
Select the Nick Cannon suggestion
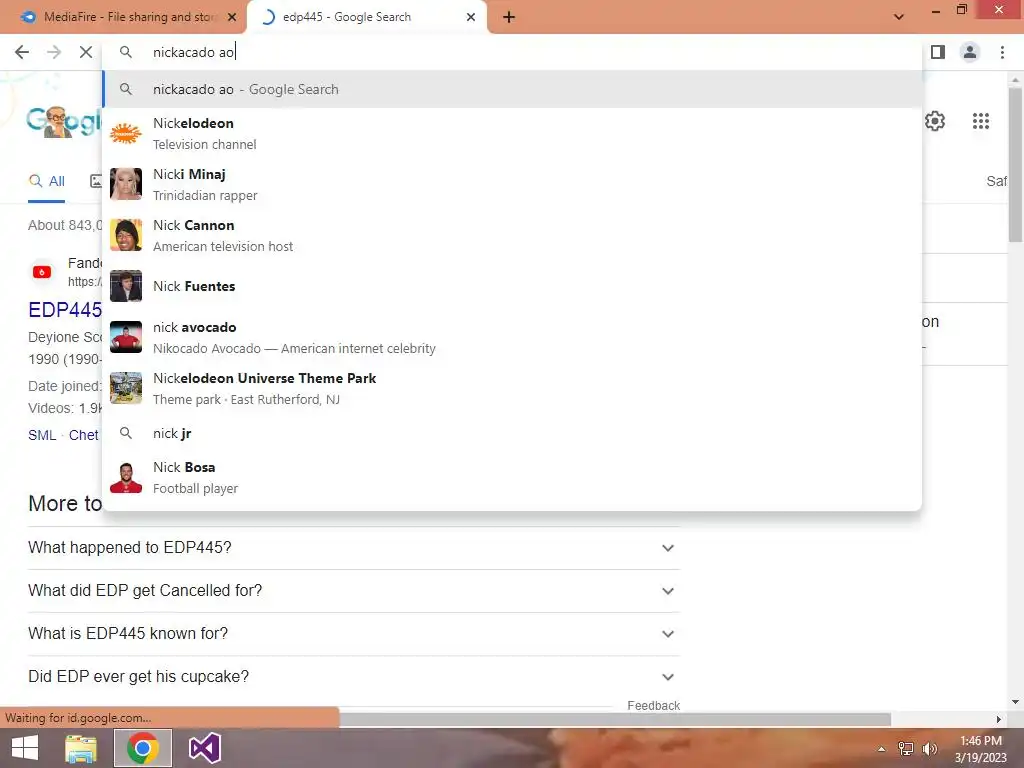tap(512, 235)
